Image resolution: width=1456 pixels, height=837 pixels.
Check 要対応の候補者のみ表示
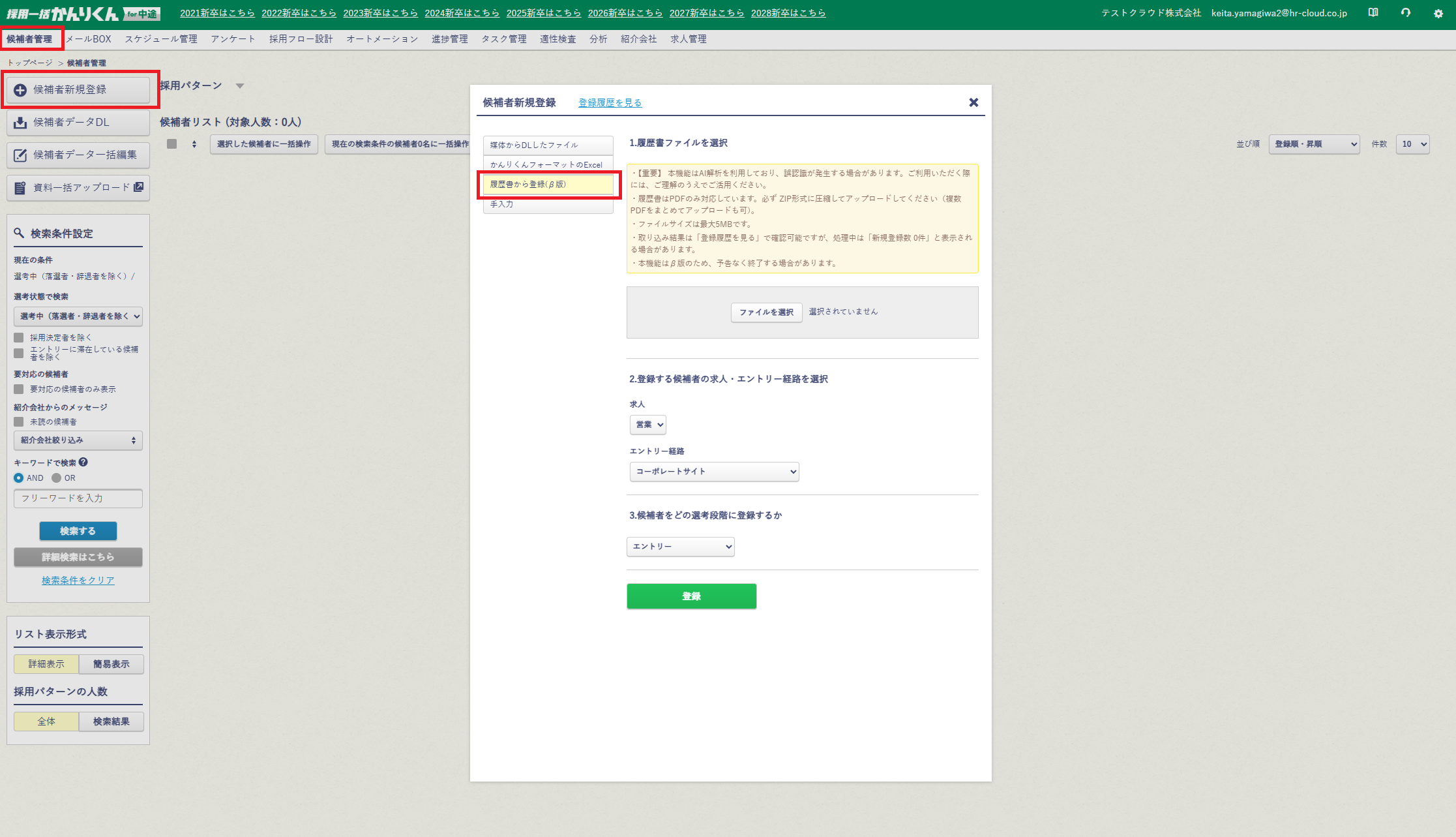18,389
